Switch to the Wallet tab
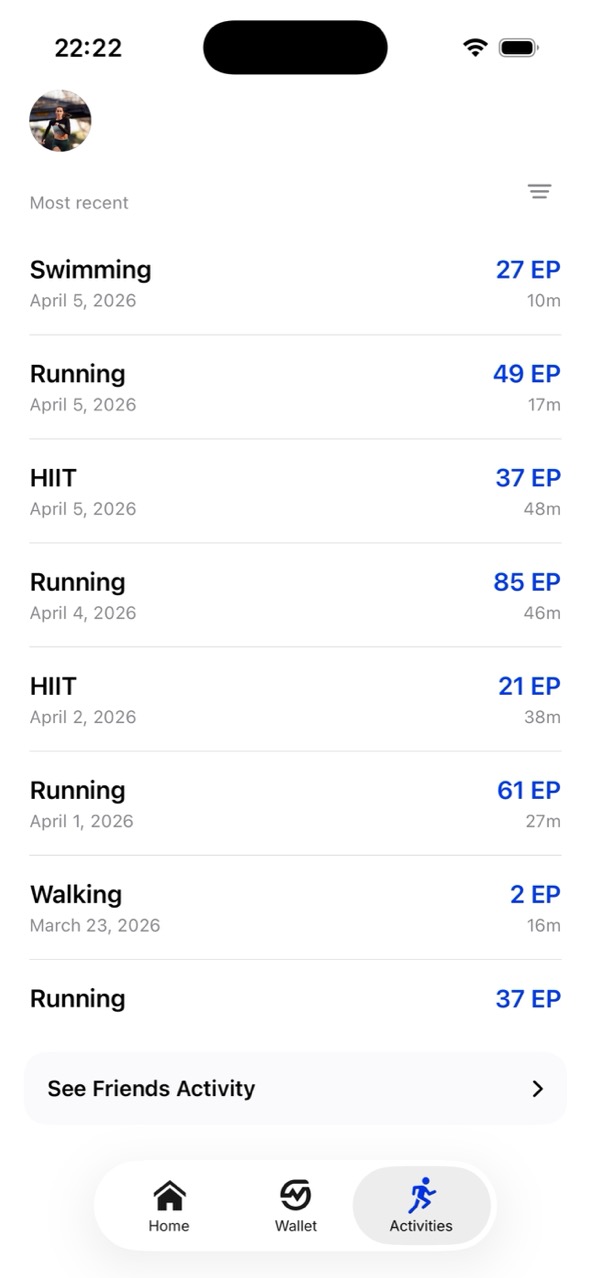The image size is (590, 1278). 295,1205
